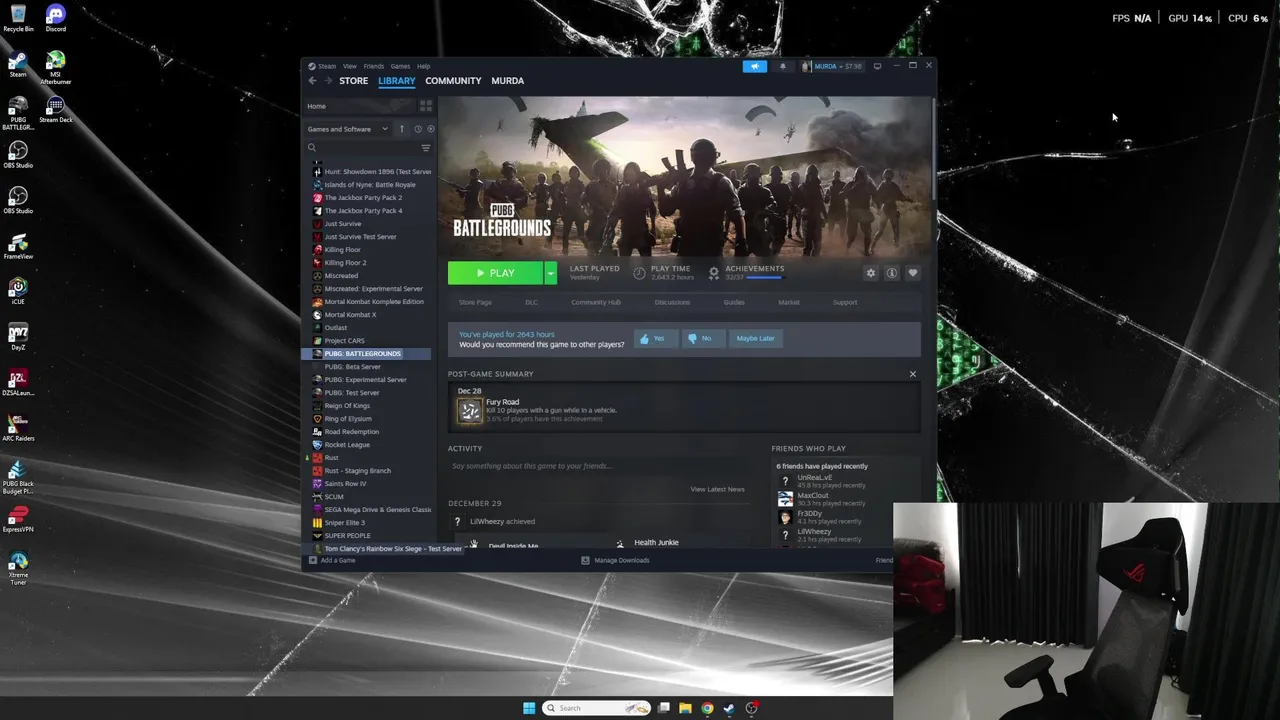This screenshot has height=720, width=1280.
Task: Click the green PLAY button
Action: 495,273
